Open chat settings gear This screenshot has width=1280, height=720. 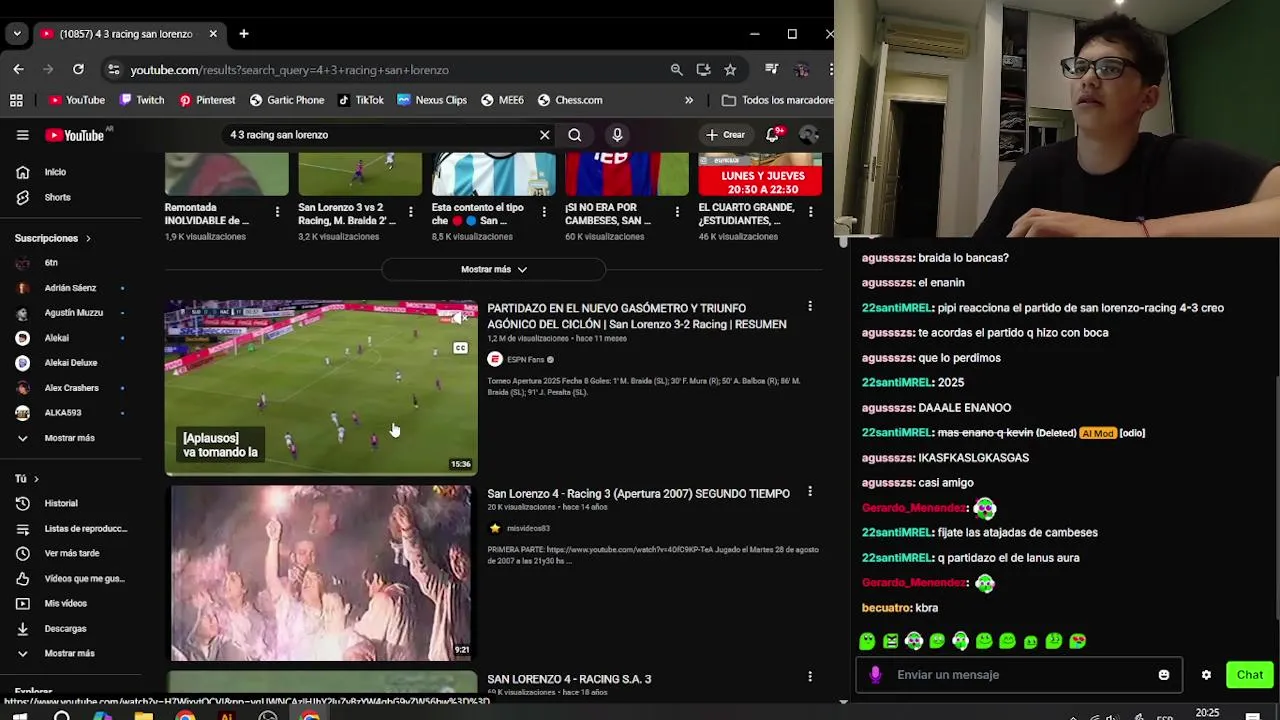coord(1206,675)
